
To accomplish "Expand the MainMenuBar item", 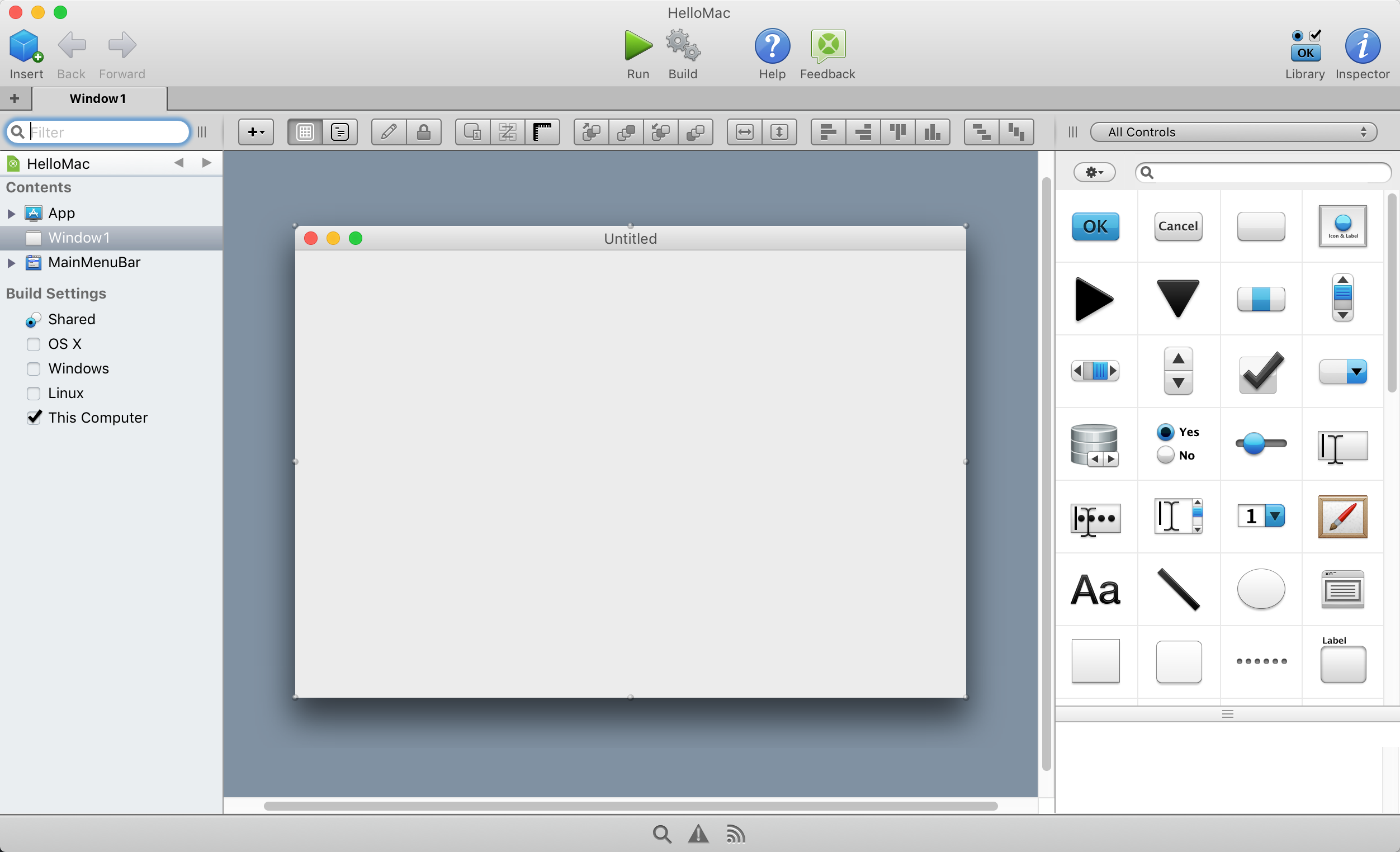I will tap(11, 261).
